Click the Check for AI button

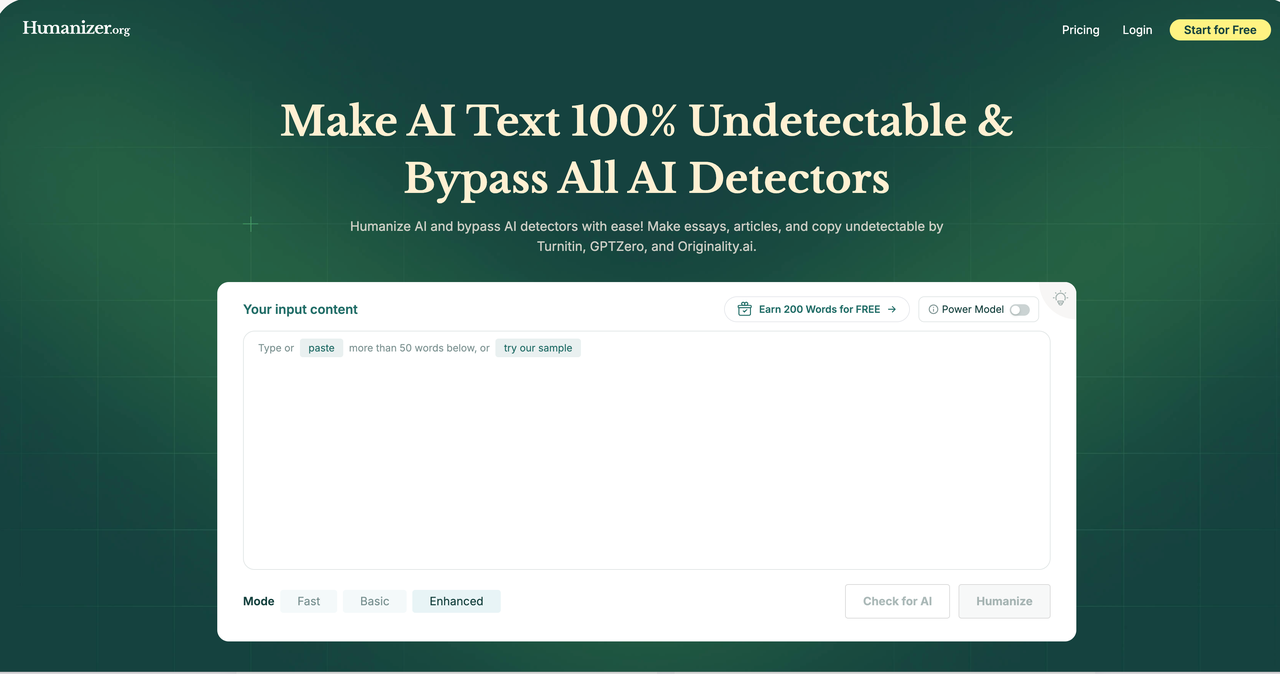897,601
